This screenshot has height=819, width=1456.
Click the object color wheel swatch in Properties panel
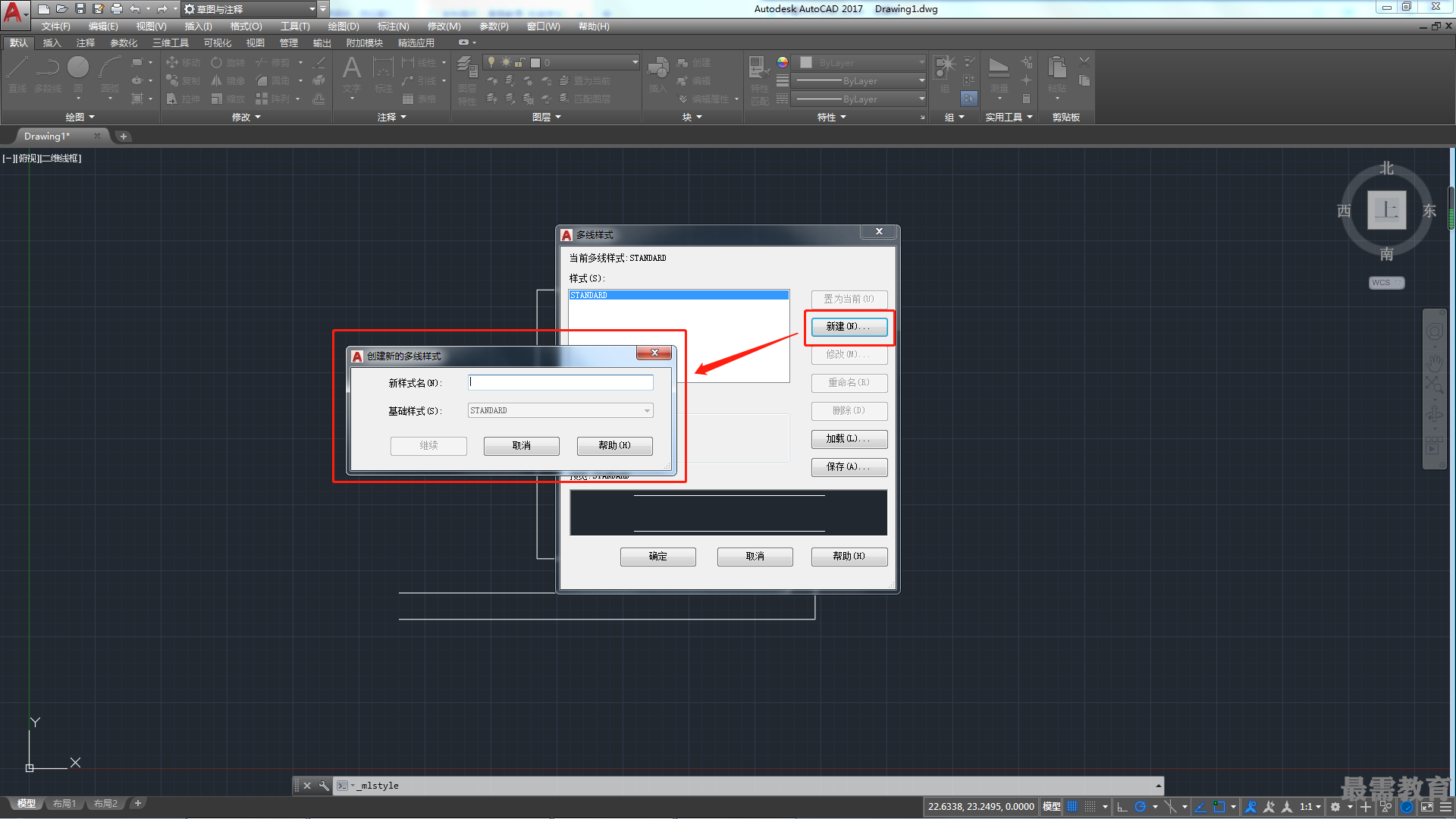(x=783, y=62)
